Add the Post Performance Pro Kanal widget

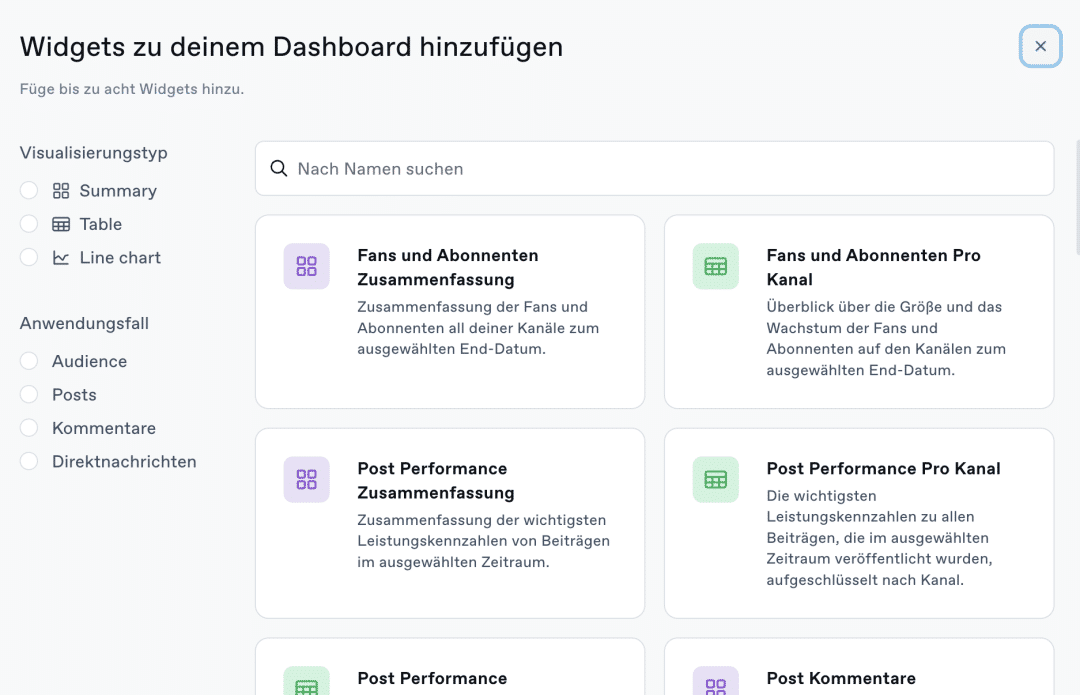point(858,523)
